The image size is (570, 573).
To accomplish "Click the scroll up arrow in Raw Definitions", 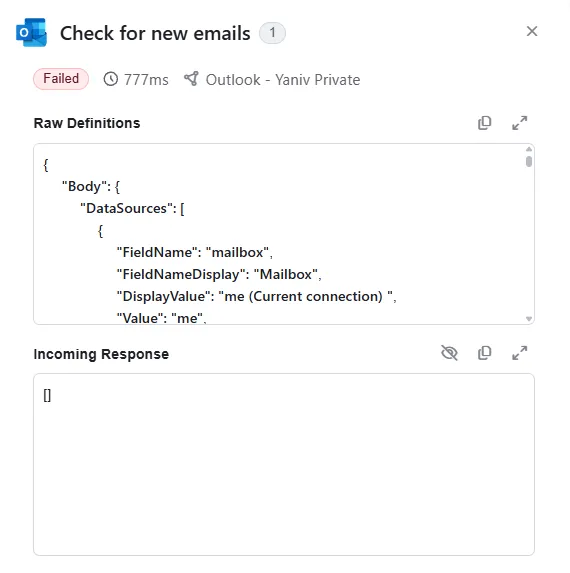I will (529, 149).
